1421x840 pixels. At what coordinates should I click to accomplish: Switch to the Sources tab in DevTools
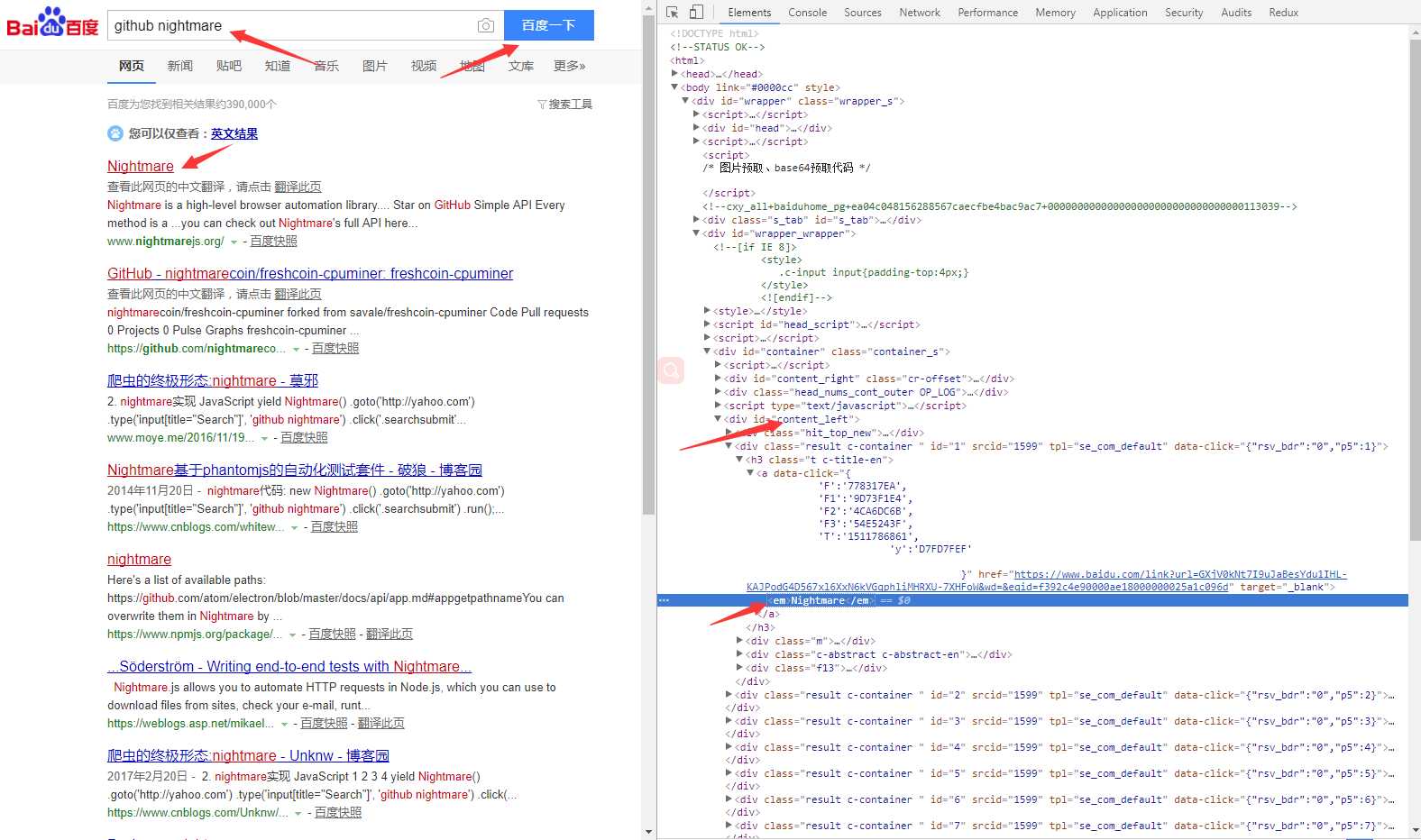point(863,13)
